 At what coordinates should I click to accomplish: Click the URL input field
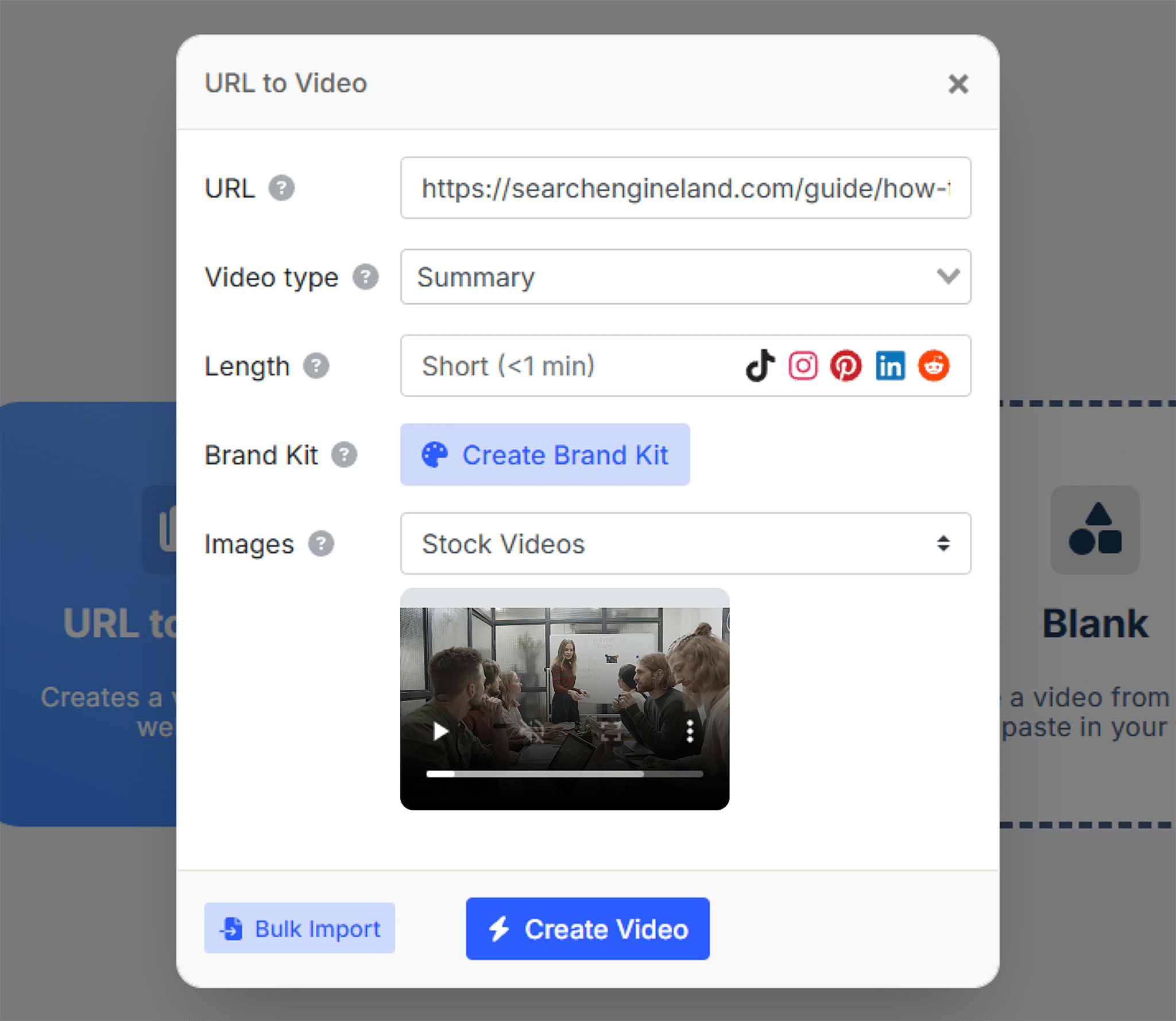pyautogui.click(x=686, y=188)
